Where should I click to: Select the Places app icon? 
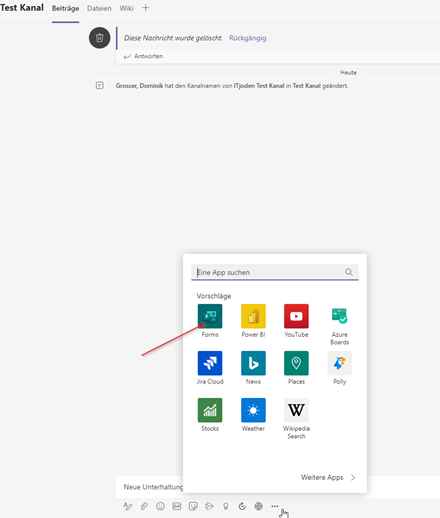click(296, 363)
